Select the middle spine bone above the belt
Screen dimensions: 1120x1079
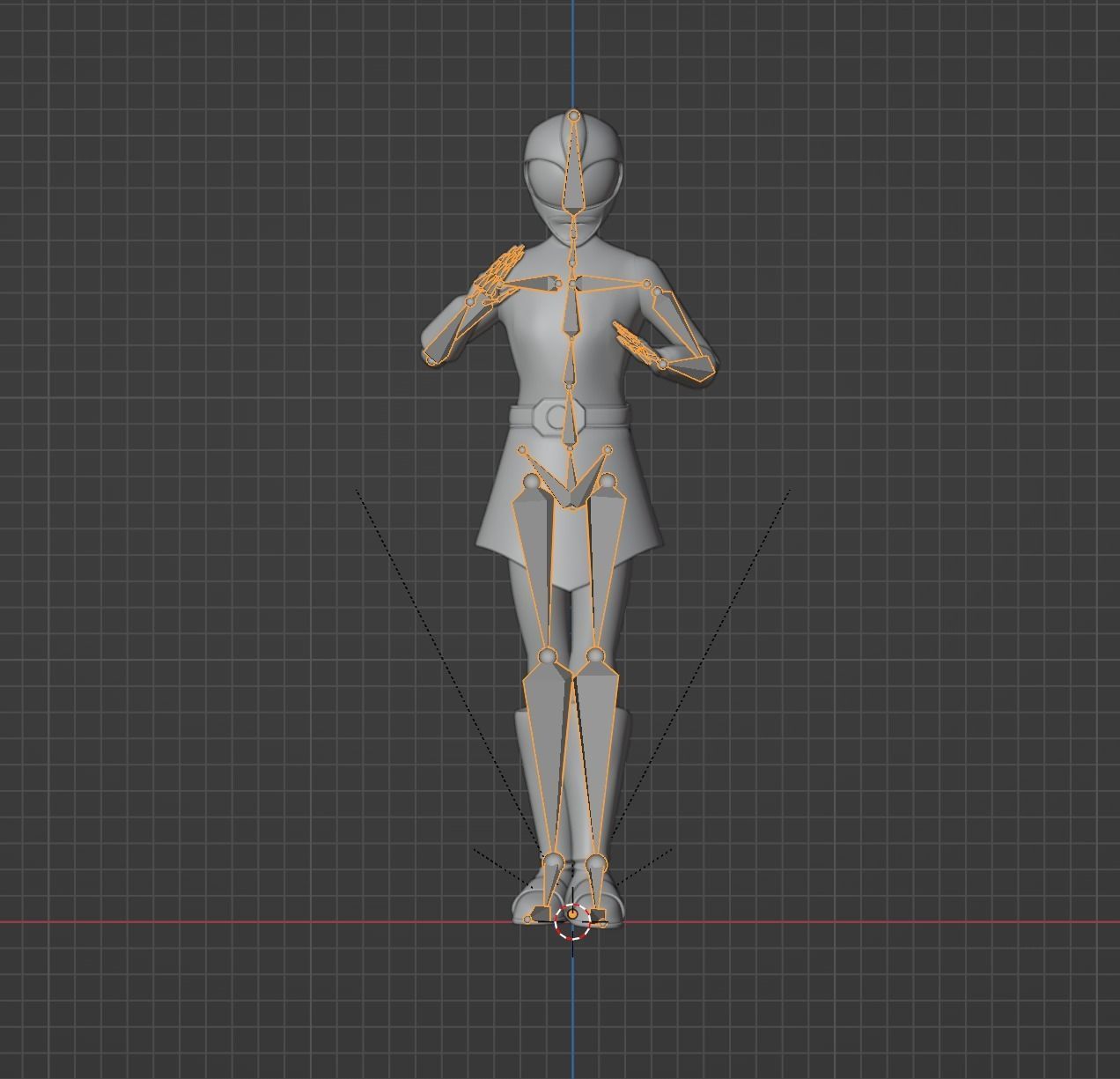coord(571,363)
